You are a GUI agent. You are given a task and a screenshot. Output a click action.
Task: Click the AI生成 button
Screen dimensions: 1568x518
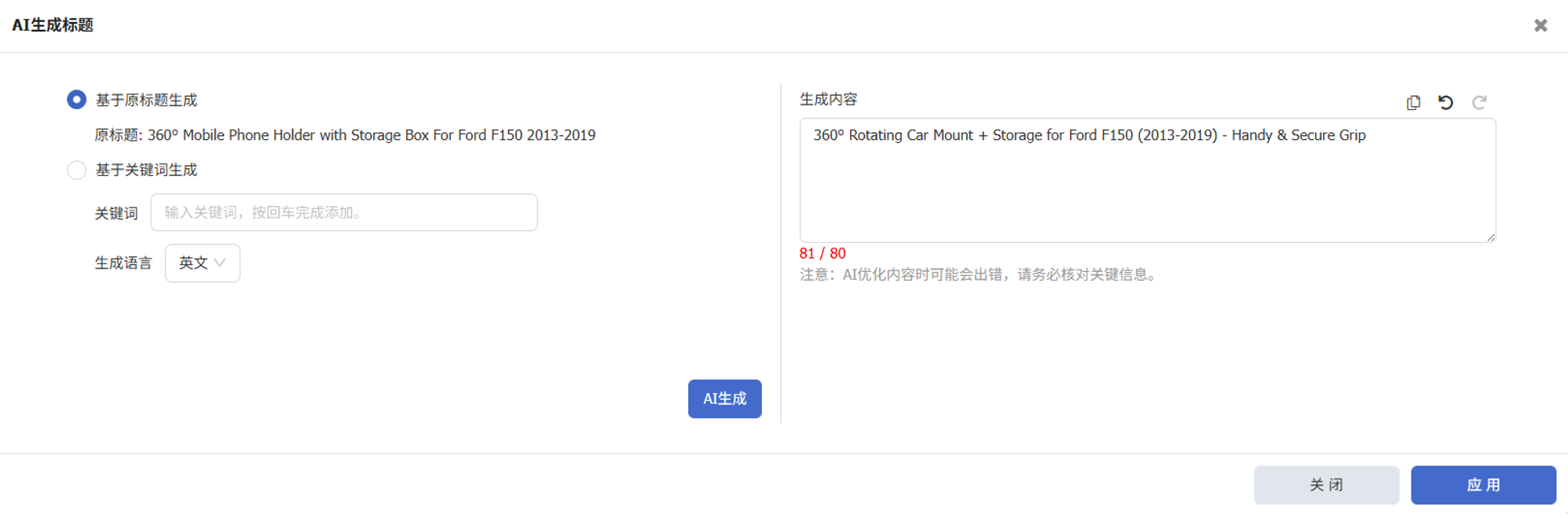(725, 399)
